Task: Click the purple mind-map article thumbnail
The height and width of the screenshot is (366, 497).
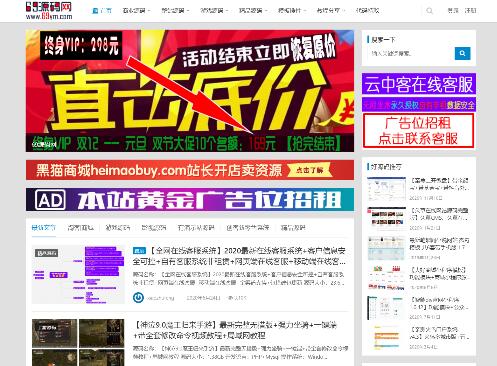Action: (78, 275)
